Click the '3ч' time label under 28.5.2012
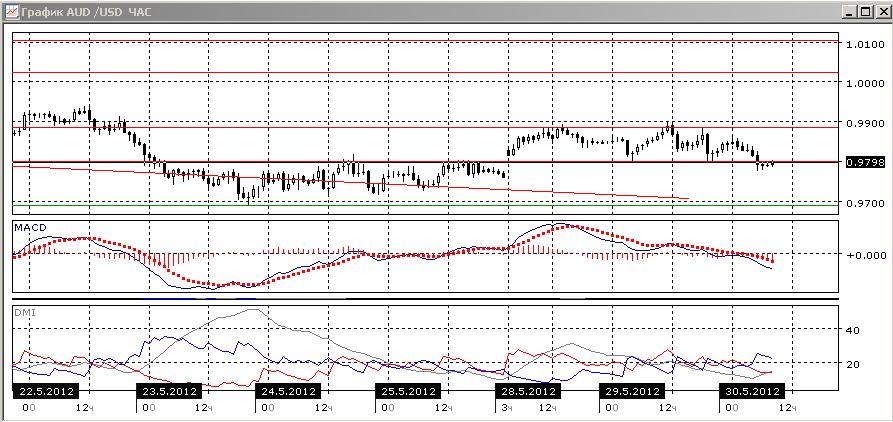The image size is (893, 422). [x=507, y=408]
